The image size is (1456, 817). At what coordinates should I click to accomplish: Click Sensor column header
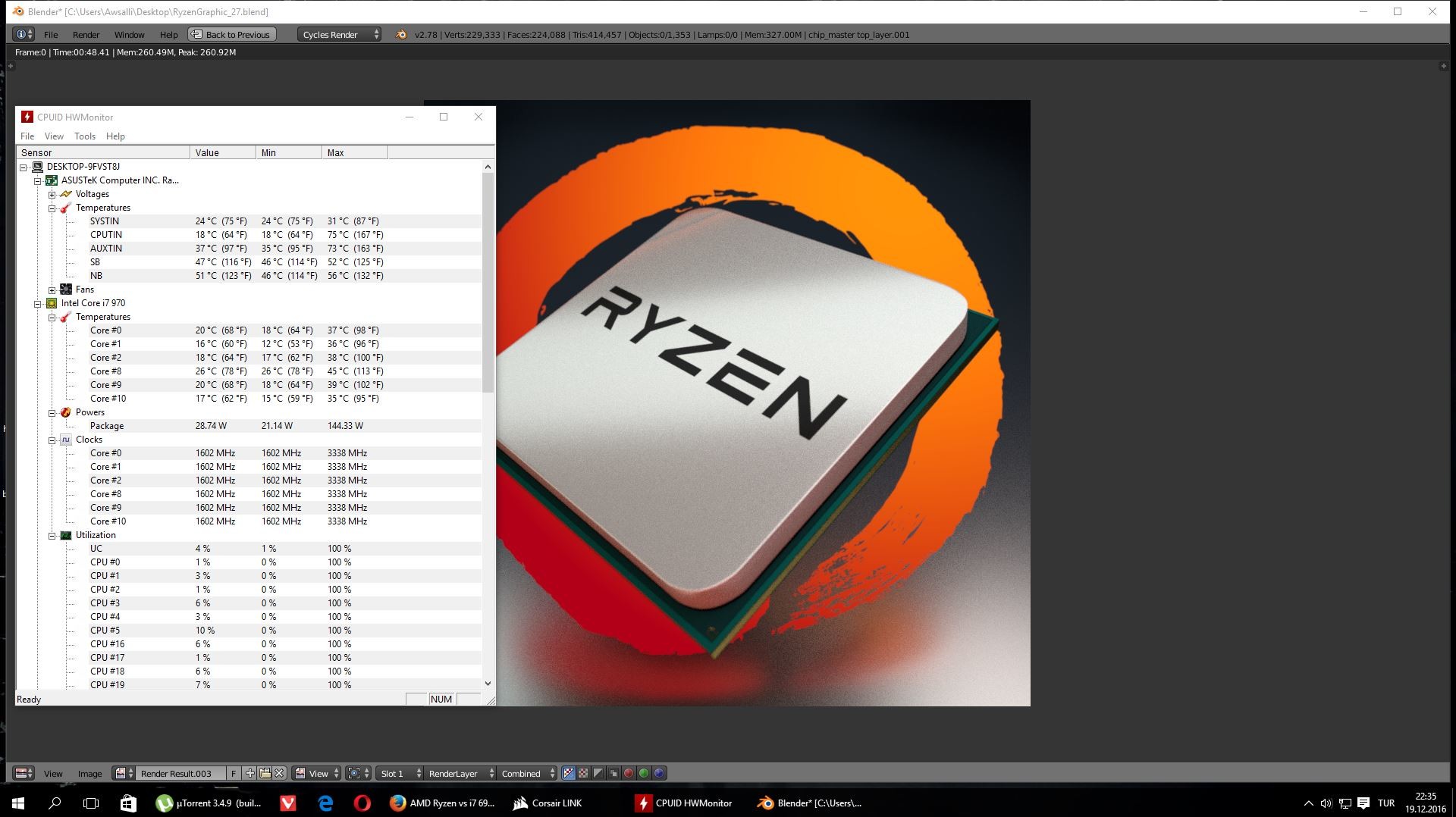click(x=103, y=152)
